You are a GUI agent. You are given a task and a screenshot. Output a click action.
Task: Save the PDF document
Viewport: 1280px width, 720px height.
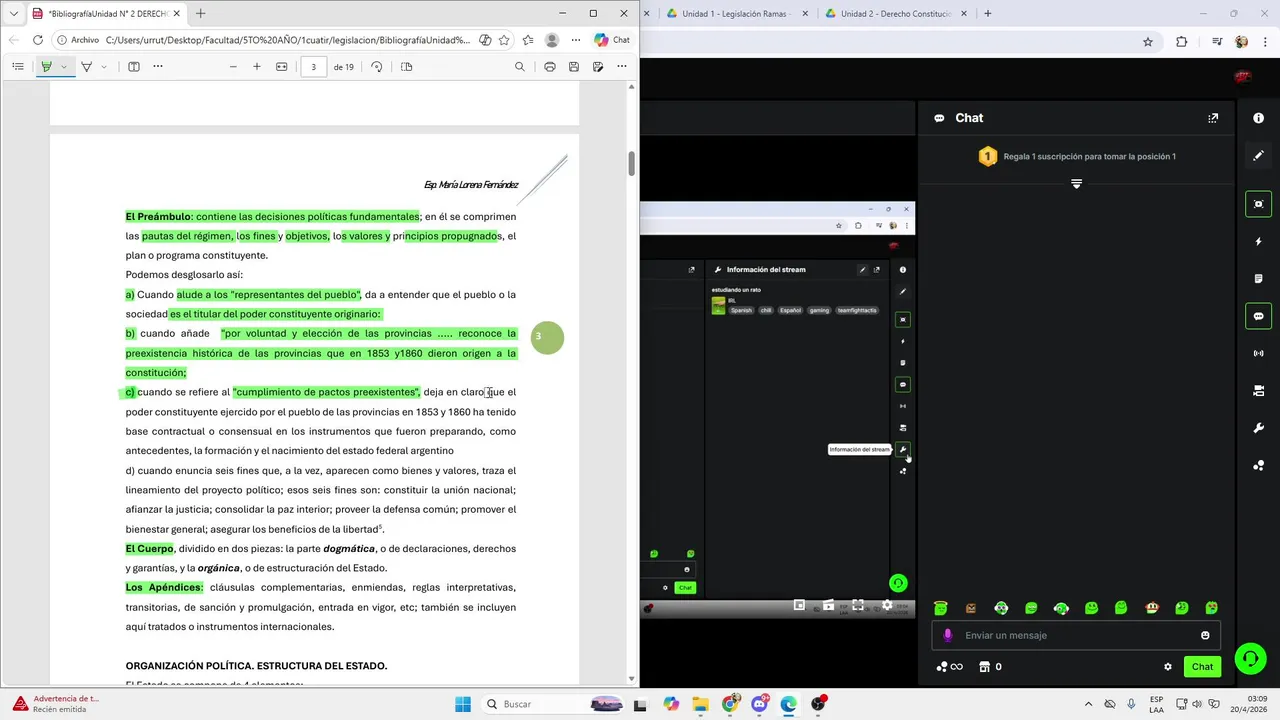point(574,67)
